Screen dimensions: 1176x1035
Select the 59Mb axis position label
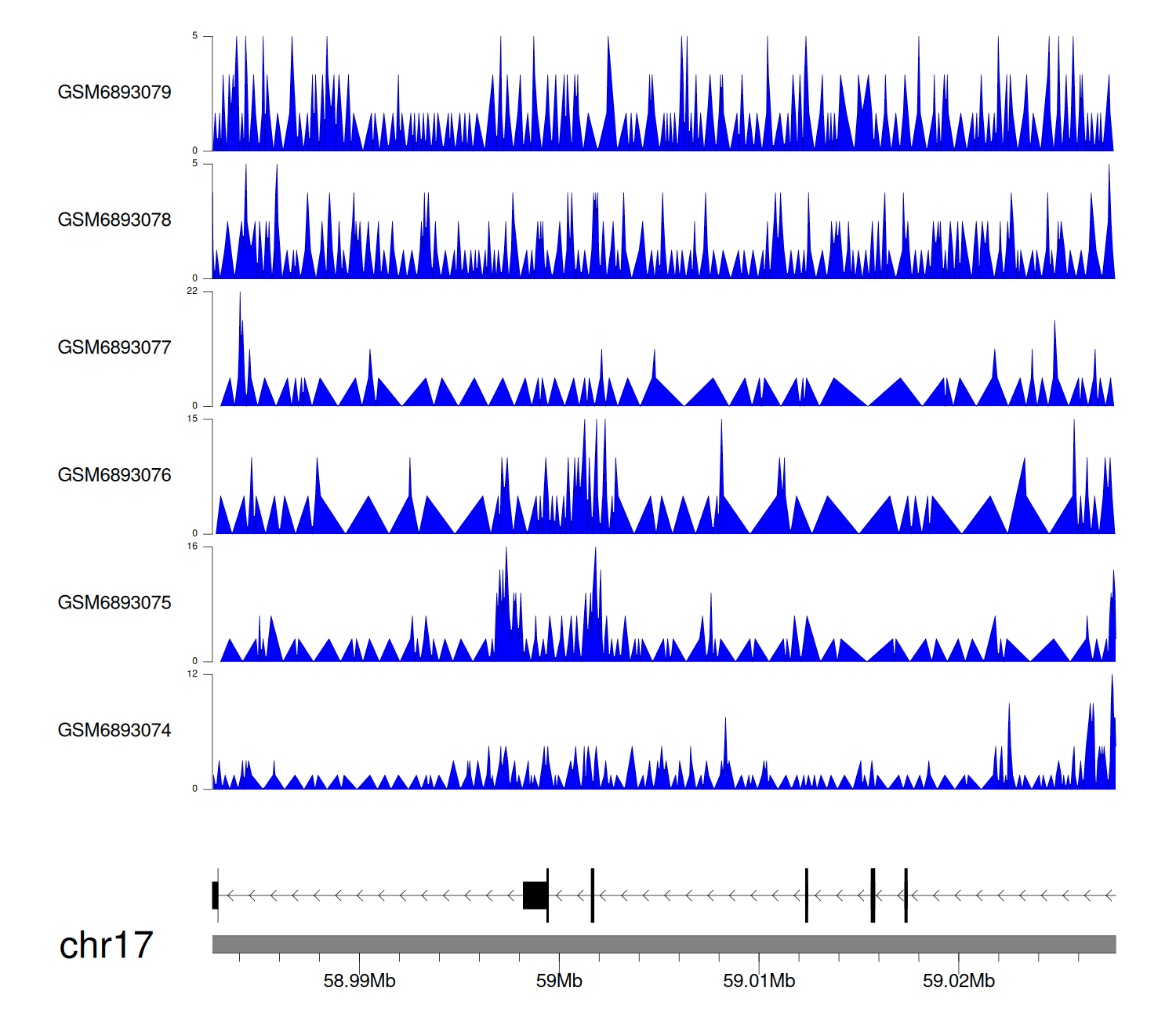click(x=559, y=981)
